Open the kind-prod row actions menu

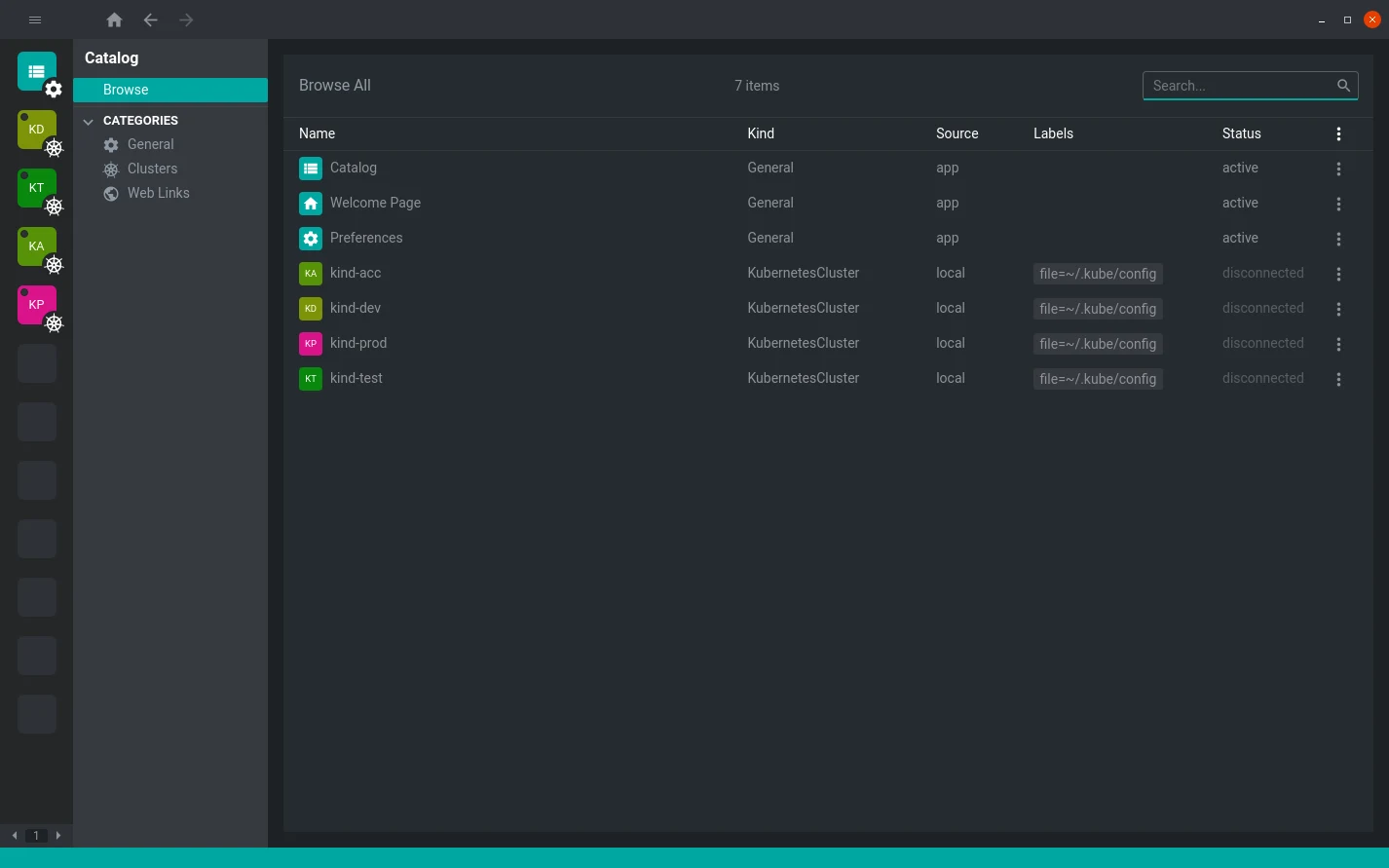1338,344
